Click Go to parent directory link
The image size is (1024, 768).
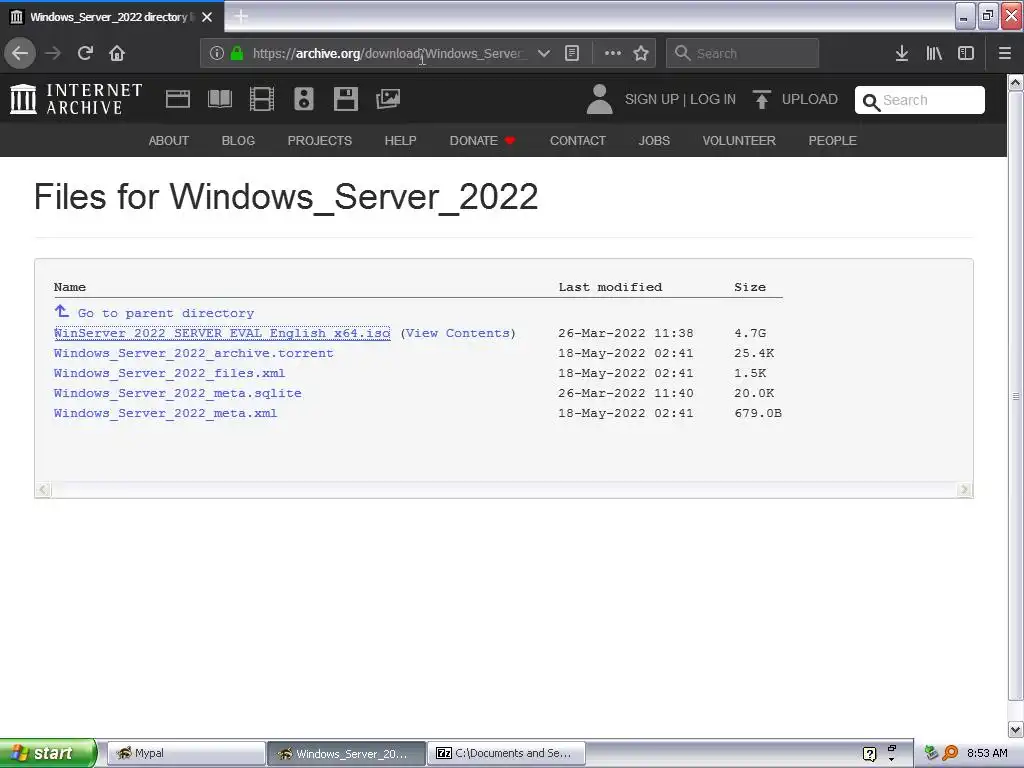coord(166,313)
